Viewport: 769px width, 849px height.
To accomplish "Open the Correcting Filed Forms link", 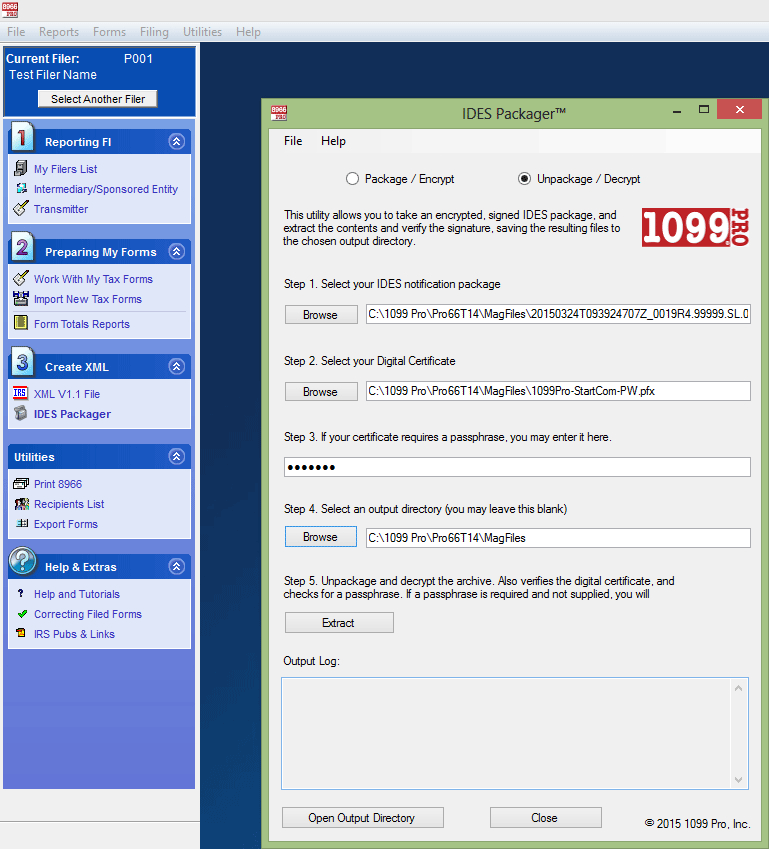I will (x=88, y=614).
